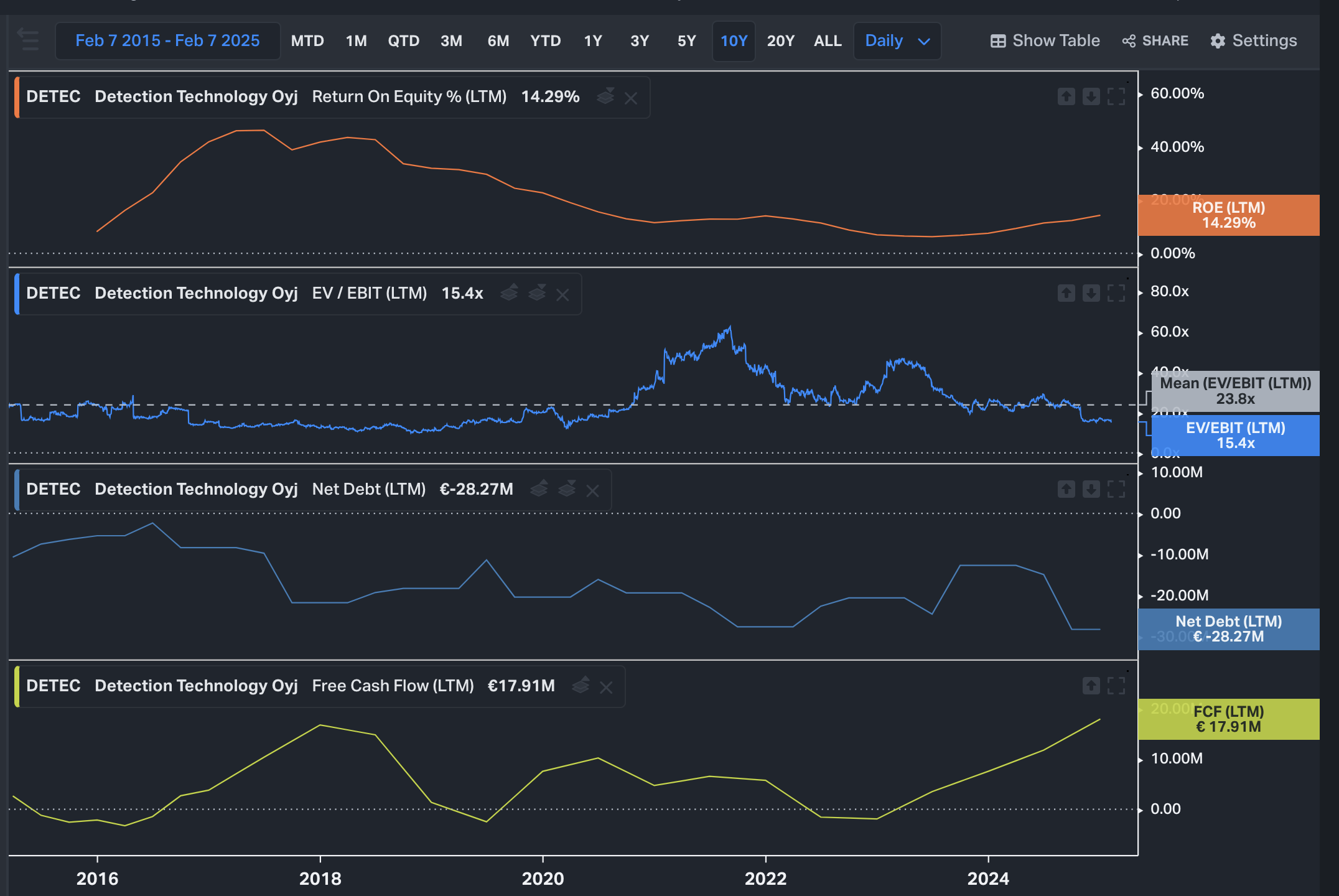Select the 3M time range
The image size is (1339, 896).
[x=451, y=41]
